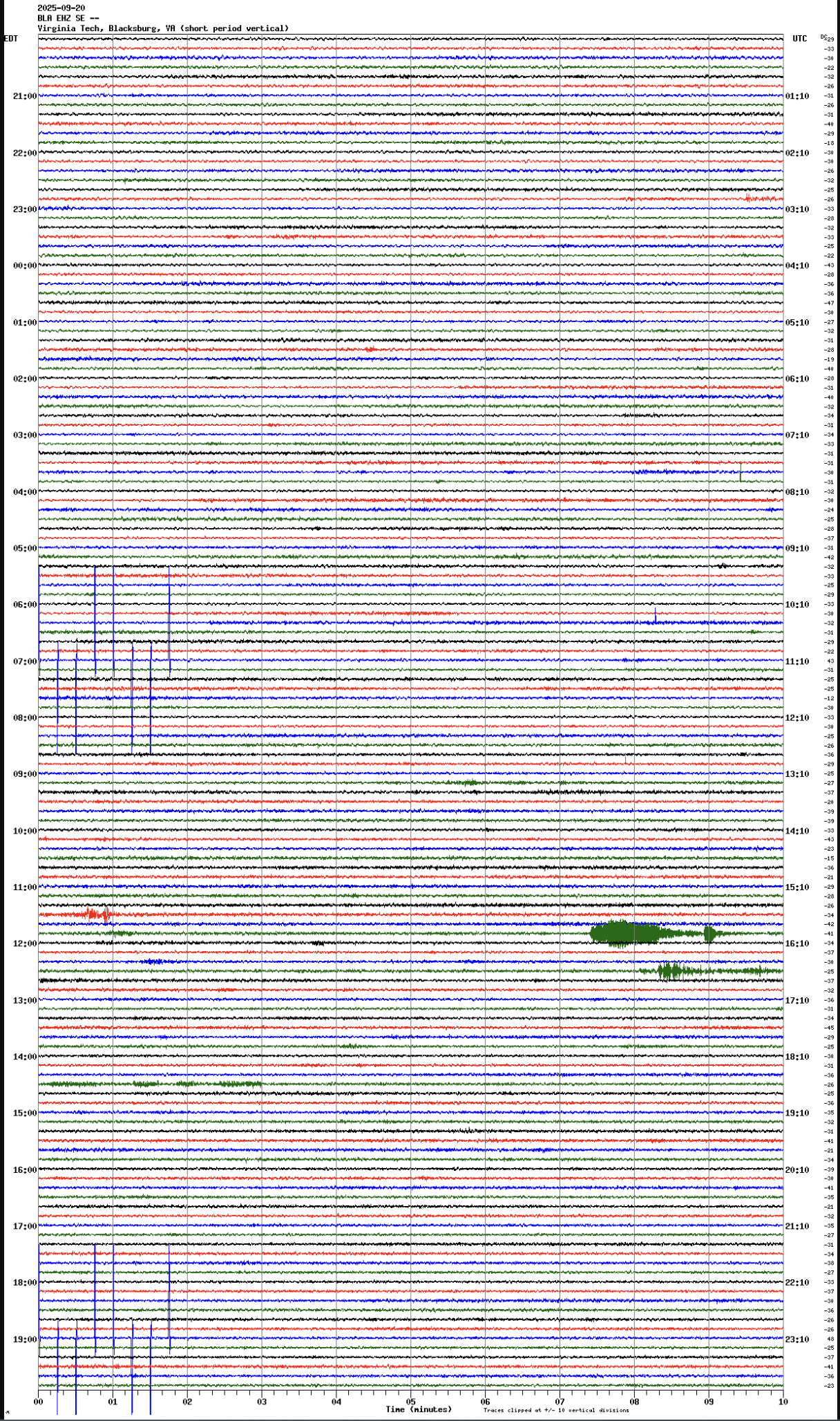
Task: Click the Time (minutes) axis label
Action: [x=419, y=1409]
